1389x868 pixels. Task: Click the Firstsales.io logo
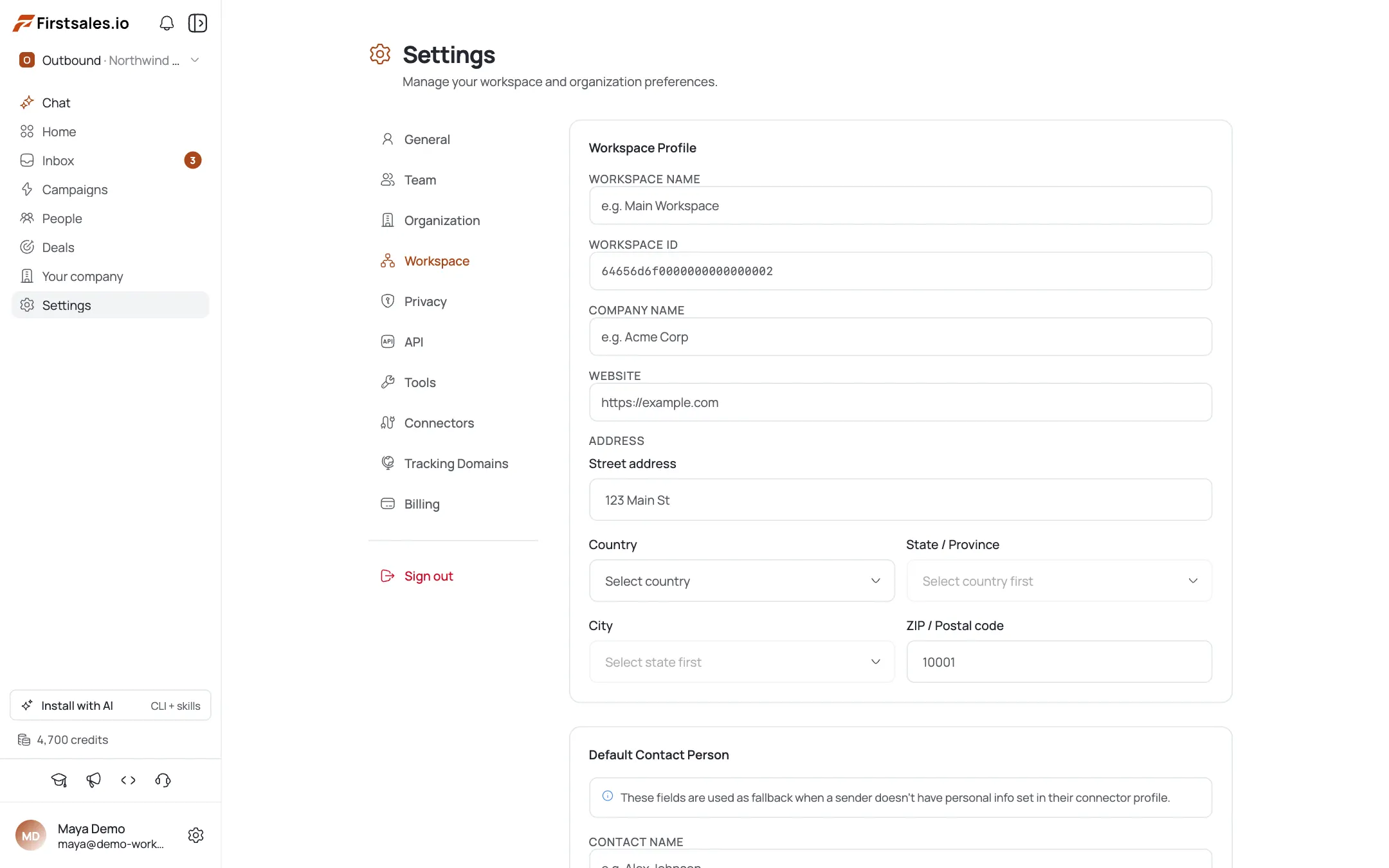(x=71, y=23)
